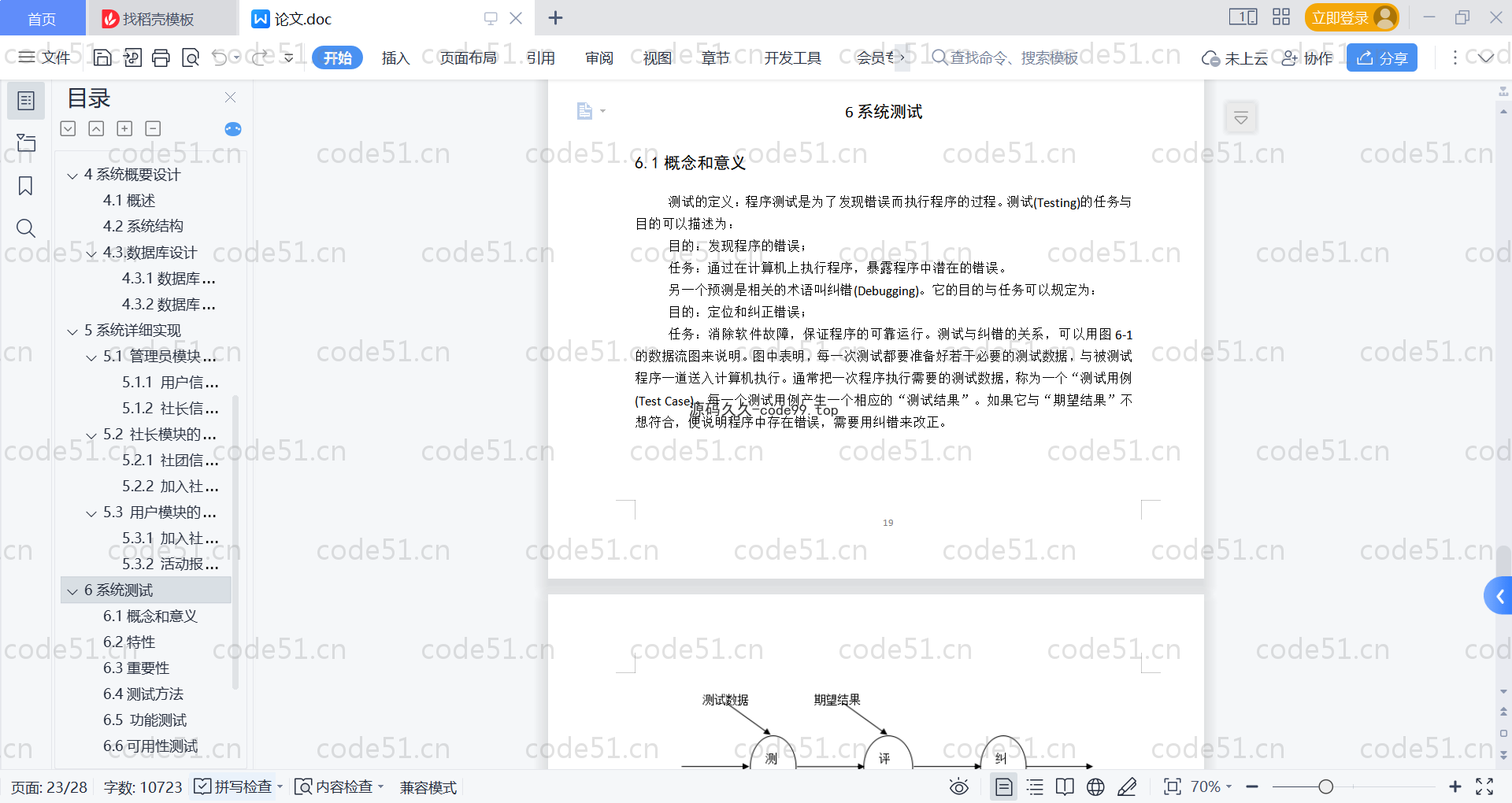Open the 文件 menu
Image resolution: width=1512 pixels, height=803 pixels.
coord(45,57)
